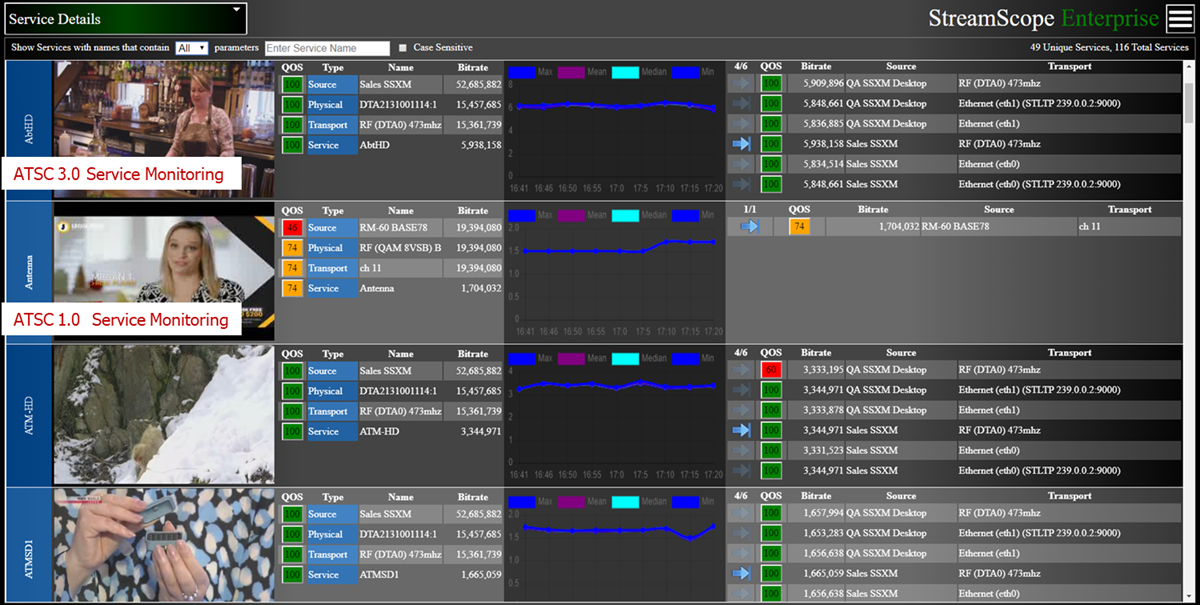Click the QOS 74 indicator for Service Antenna
Screen dimensions: 1200x605
pos(292,288)
